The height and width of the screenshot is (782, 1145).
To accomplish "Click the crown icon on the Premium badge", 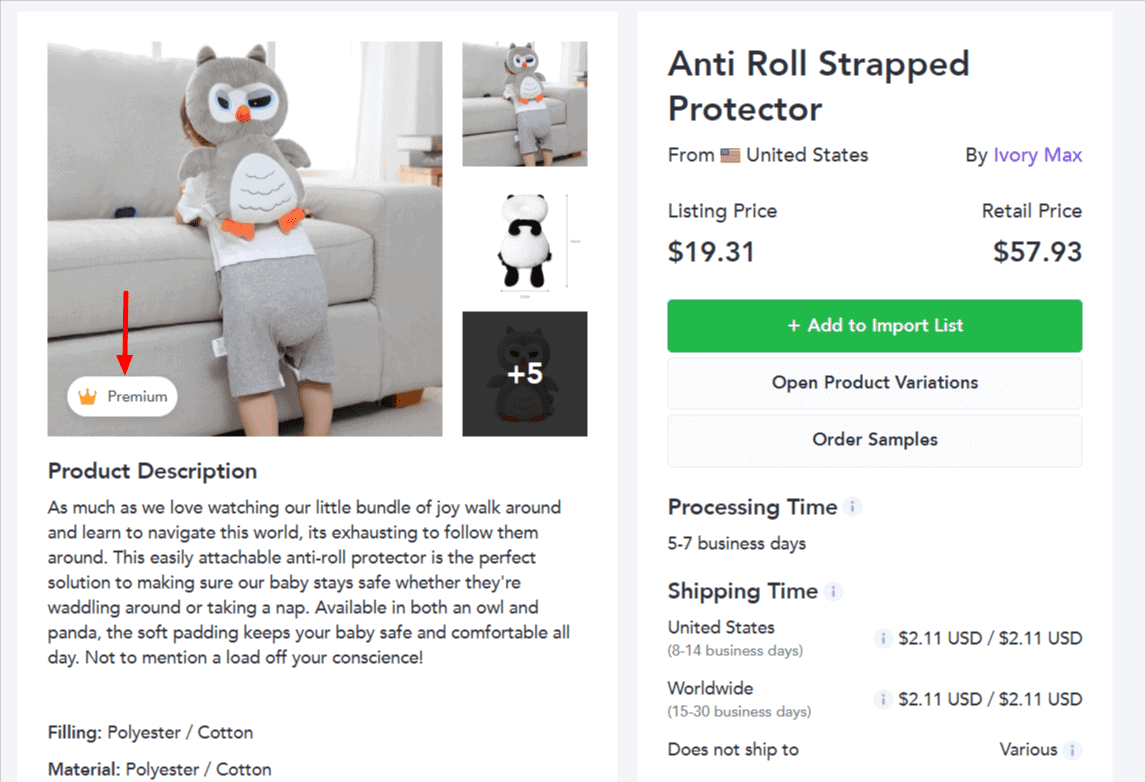I will (88, 397).
